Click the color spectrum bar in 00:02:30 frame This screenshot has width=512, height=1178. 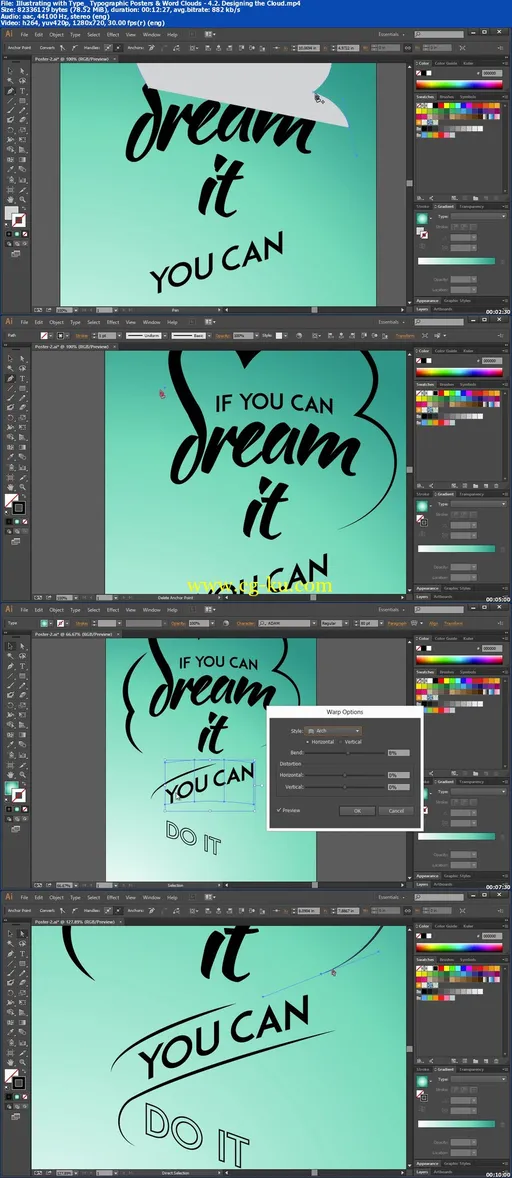click(459, 85)
